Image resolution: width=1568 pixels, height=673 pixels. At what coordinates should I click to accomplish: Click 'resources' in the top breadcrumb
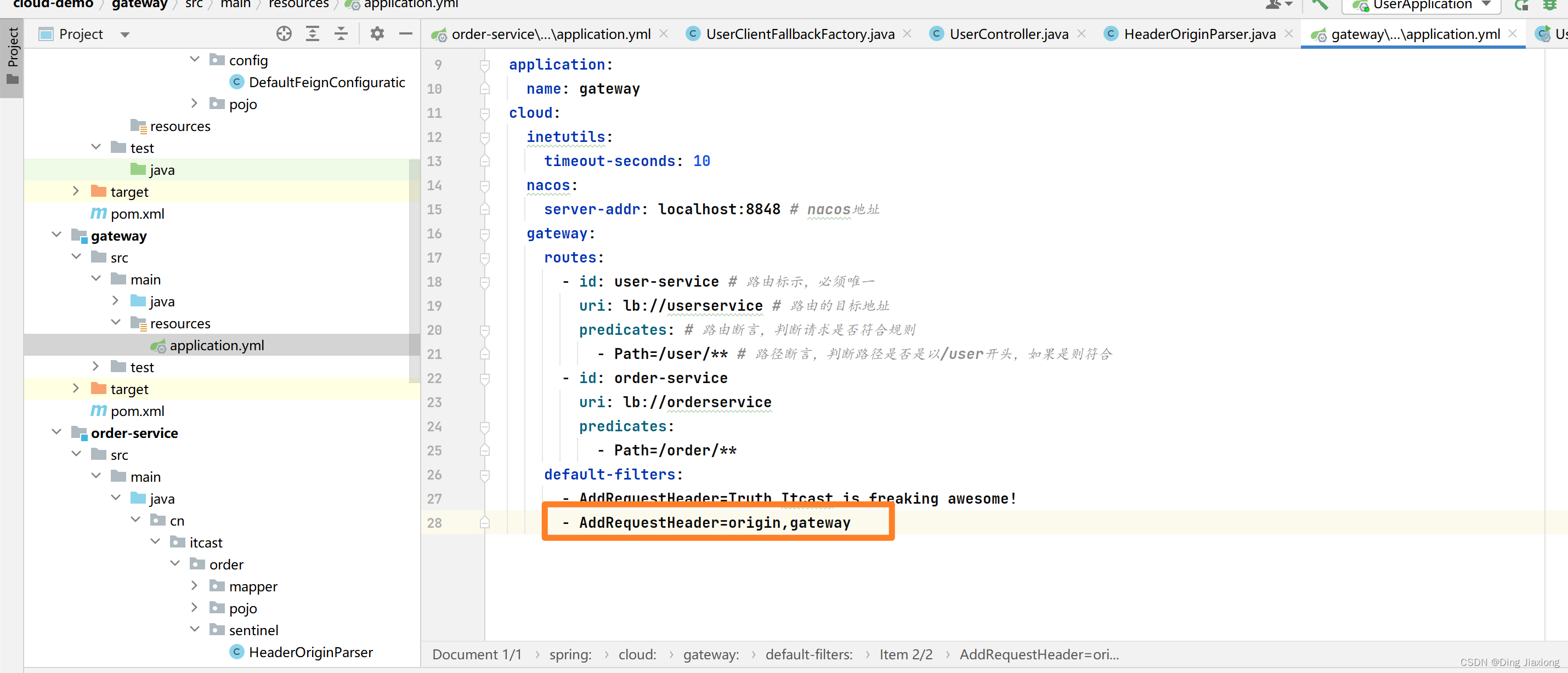tap(298, 4)
